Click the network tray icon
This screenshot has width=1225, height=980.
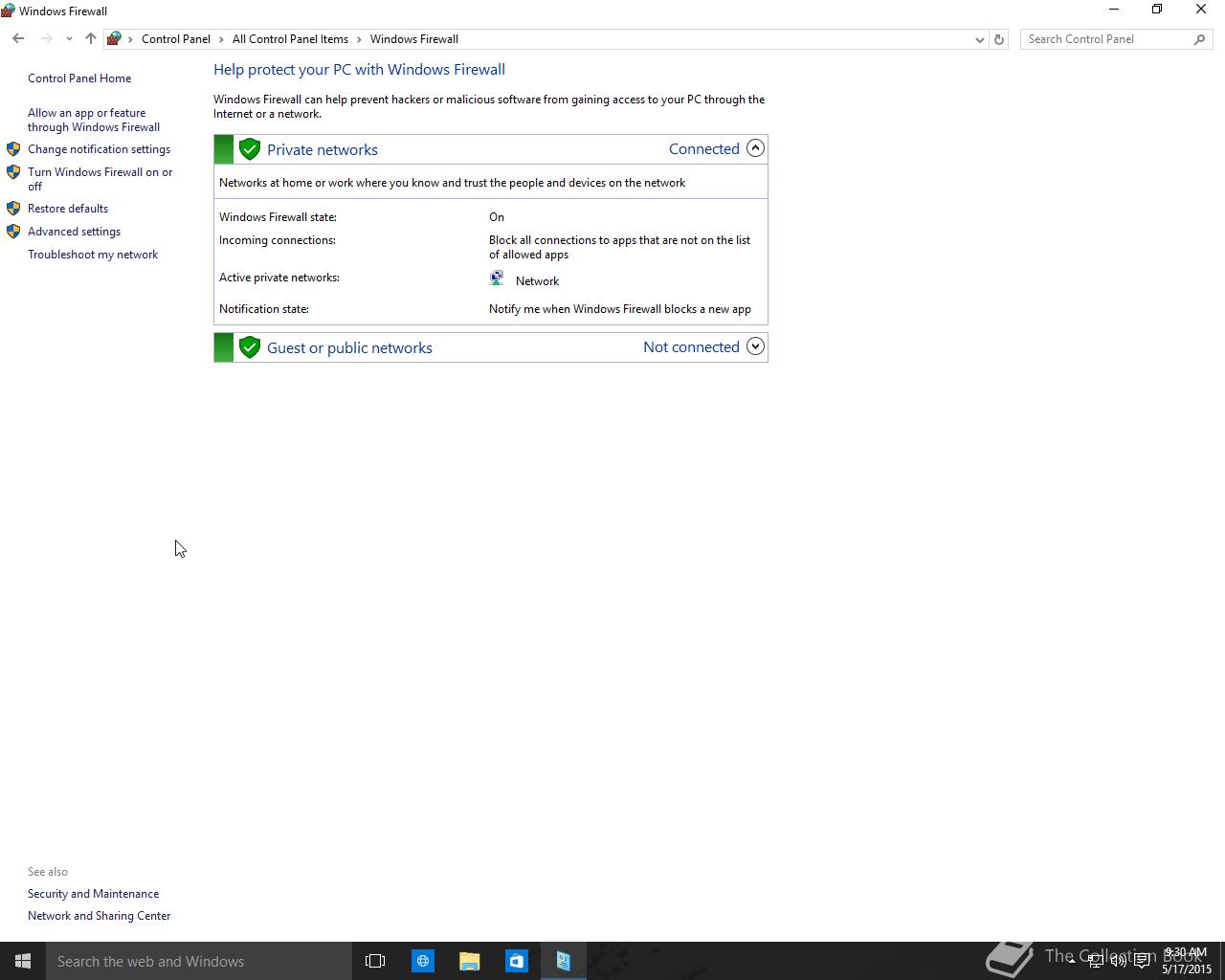[1095, 961]
